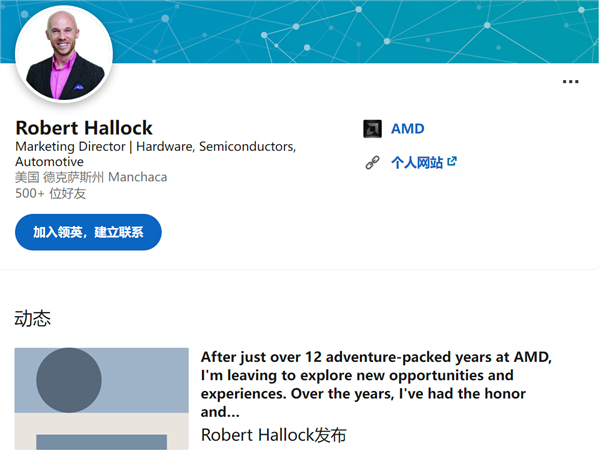
Task: Click the AMD company logo icon
Action: tap(373, 129)
